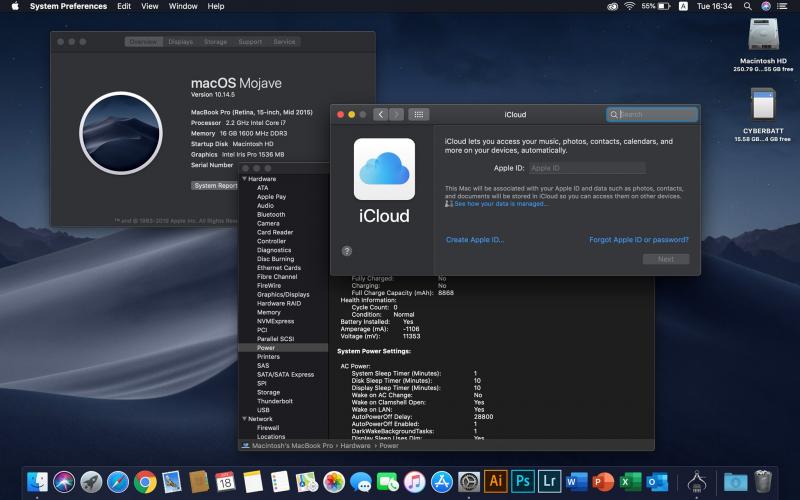Click System Information chip icon in Dock
Screen dimensions: 800x500
tap(696, 482)
